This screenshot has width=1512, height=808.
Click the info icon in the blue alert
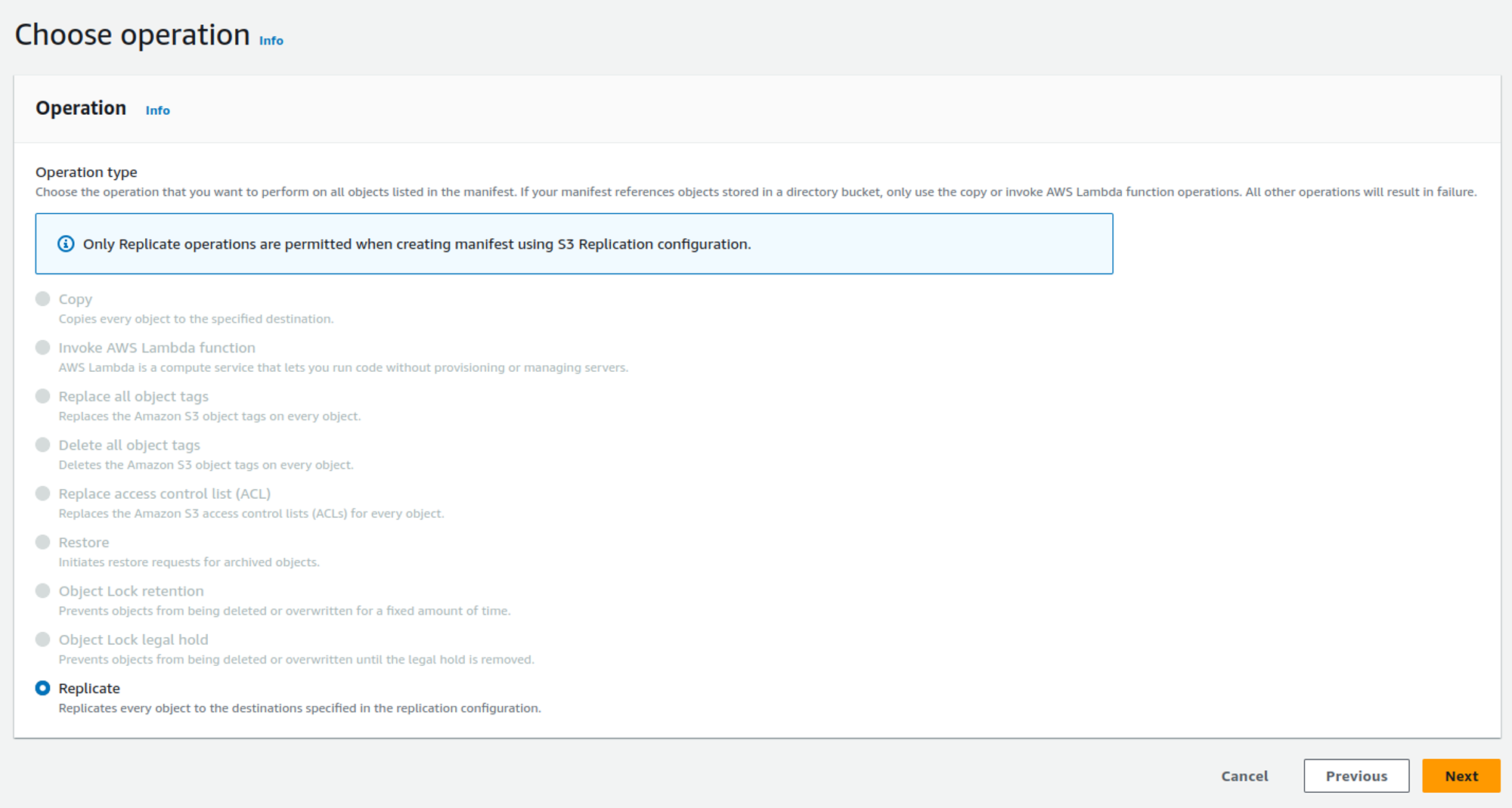click(x=66, y=243)
